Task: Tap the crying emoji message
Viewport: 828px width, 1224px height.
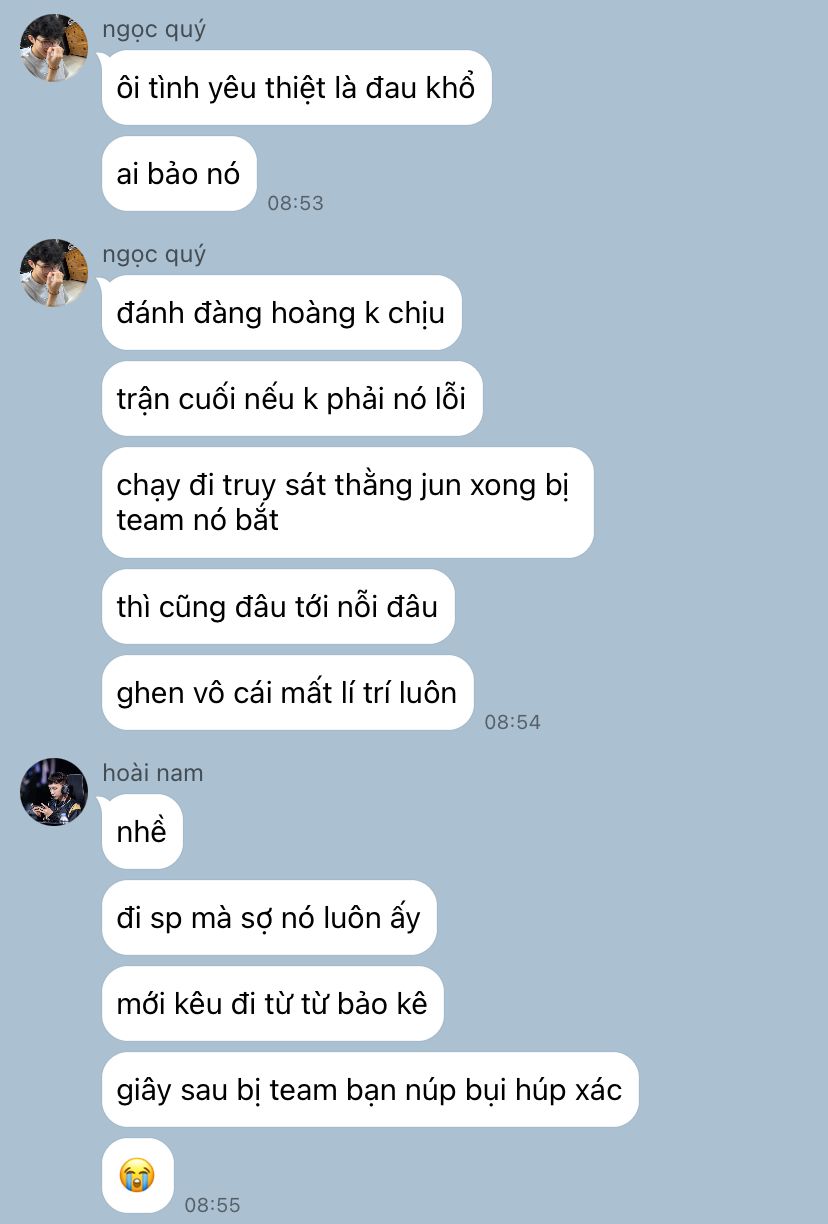Action: [x=138, y=1175]
